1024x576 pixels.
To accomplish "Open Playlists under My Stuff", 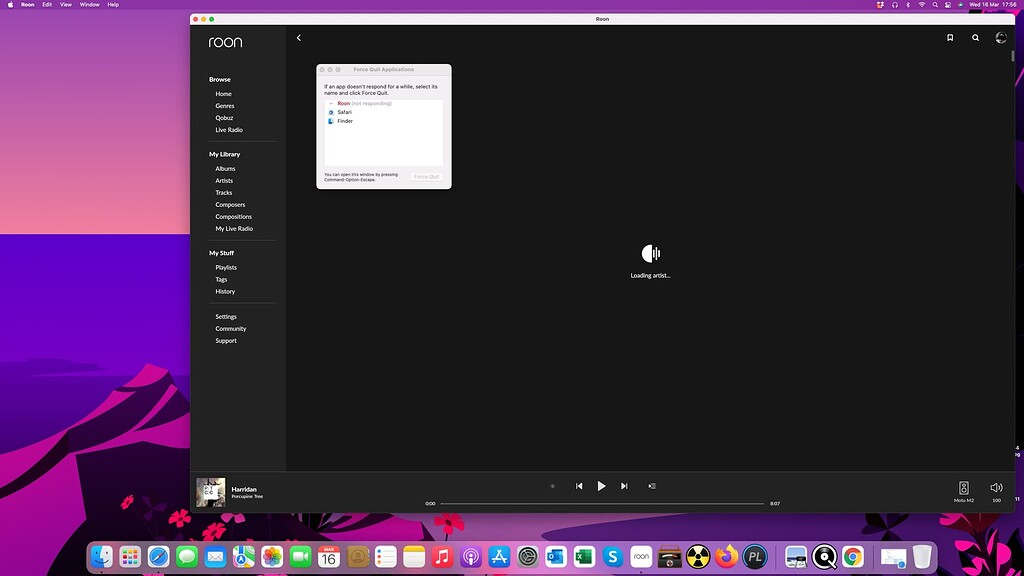I will 226,267.
